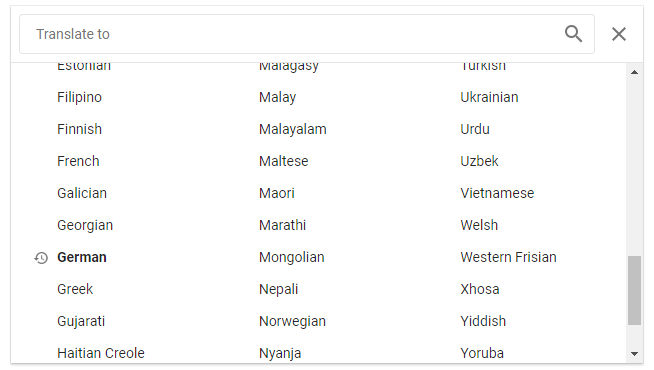The height and width of the screenshot is (370, 654).
Task: Close the language picker with X
Action: point(619,34)
